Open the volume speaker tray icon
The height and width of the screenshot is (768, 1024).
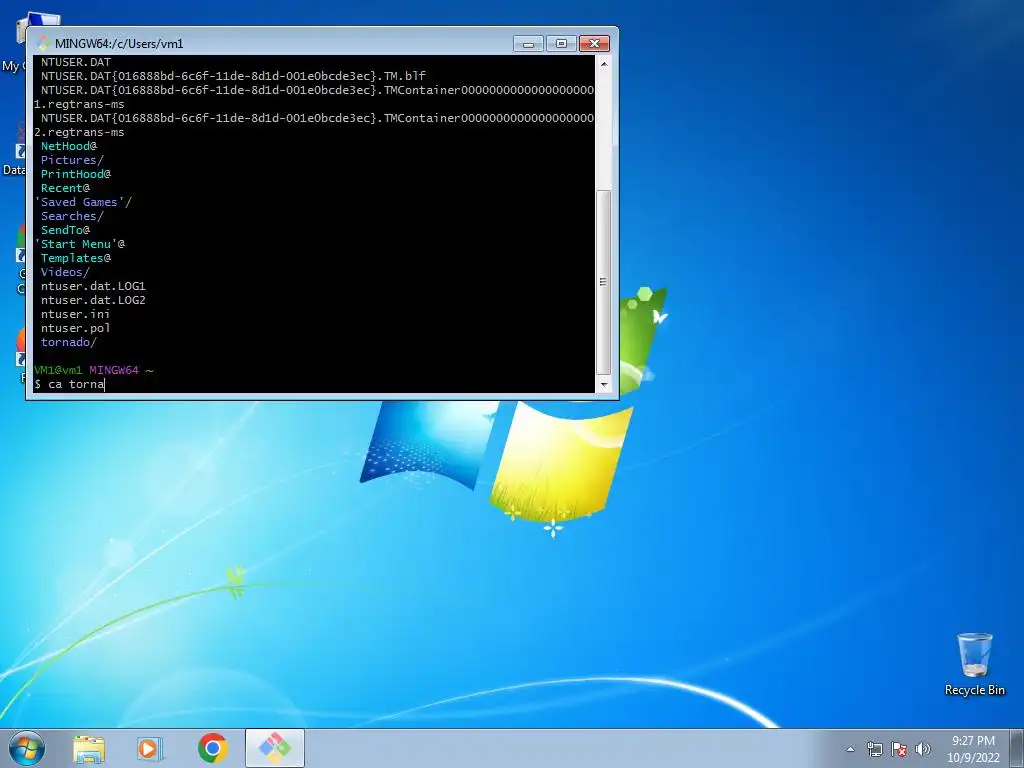point(923,749)
